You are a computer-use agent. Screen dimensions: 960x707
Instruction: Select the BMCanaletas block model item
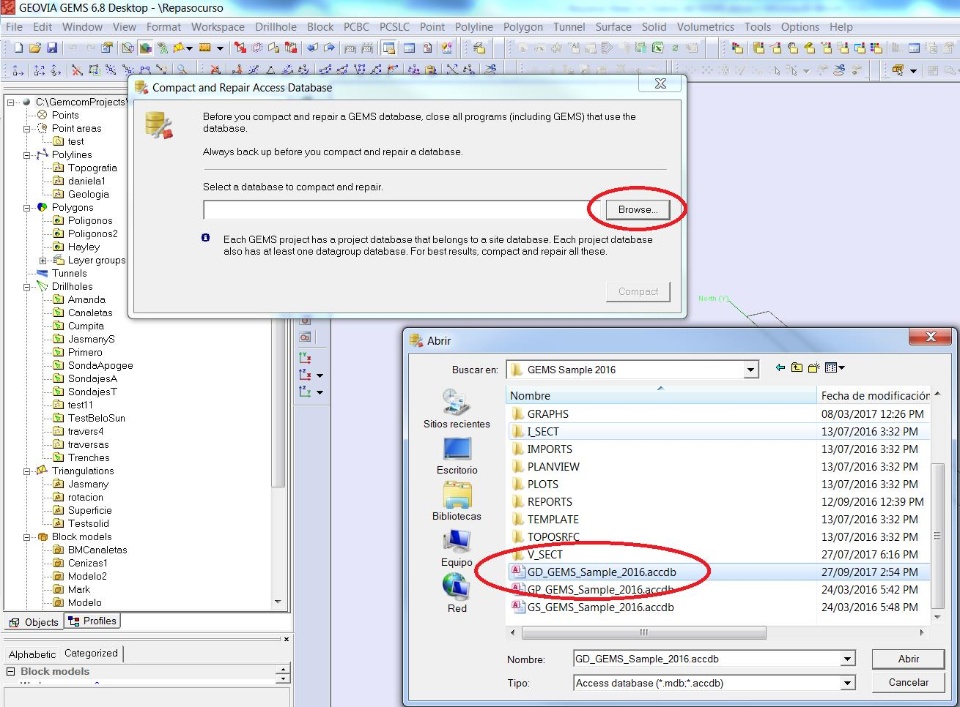click(x=97, y=550)
